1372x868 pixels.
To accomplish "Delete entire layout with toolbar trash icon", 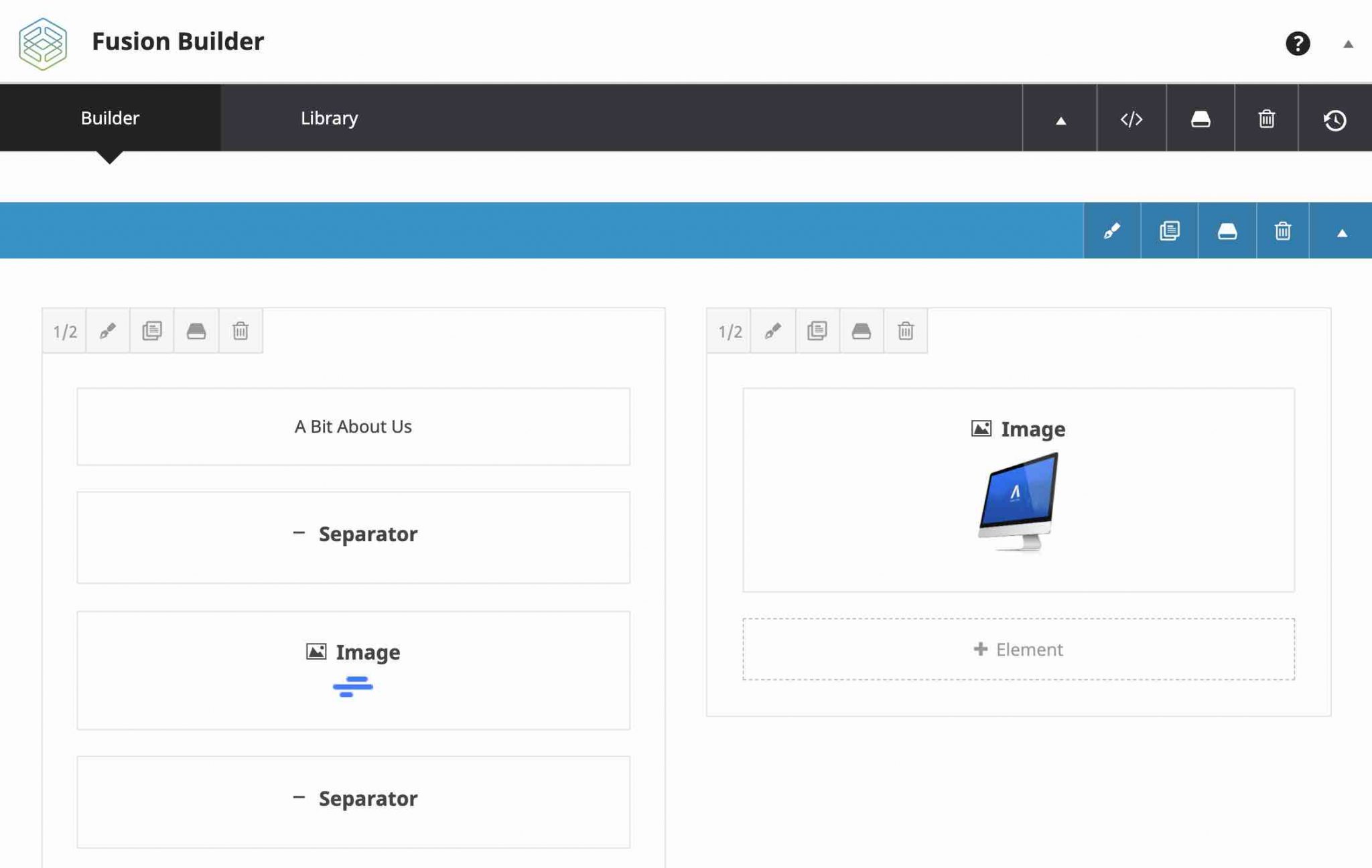I will click(x=1266, y=119).
